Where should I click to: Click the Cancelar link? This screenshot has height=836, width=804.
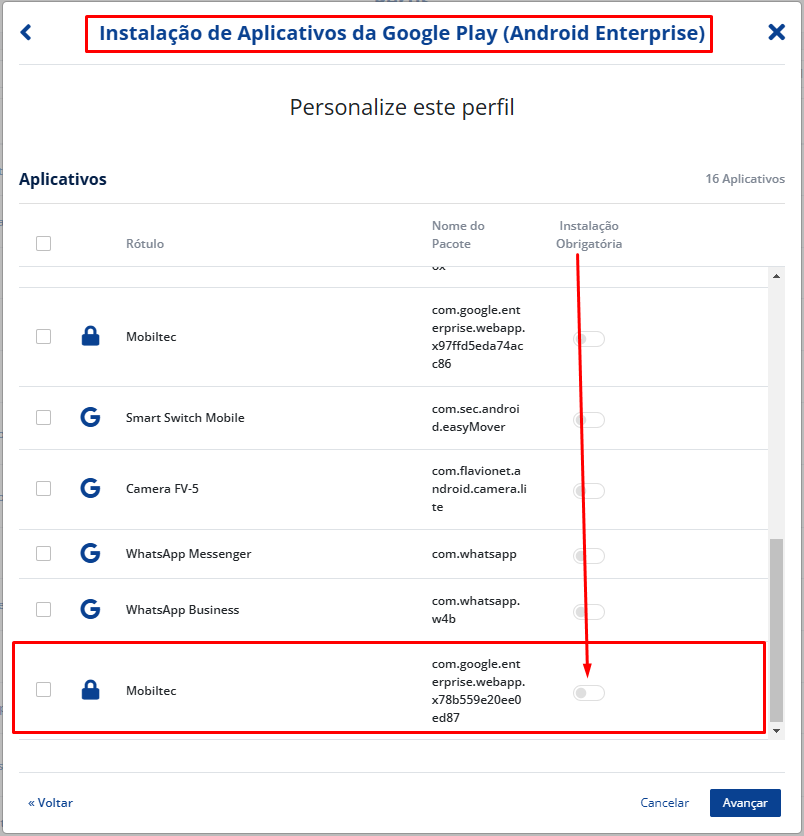[x=664, y=802]
